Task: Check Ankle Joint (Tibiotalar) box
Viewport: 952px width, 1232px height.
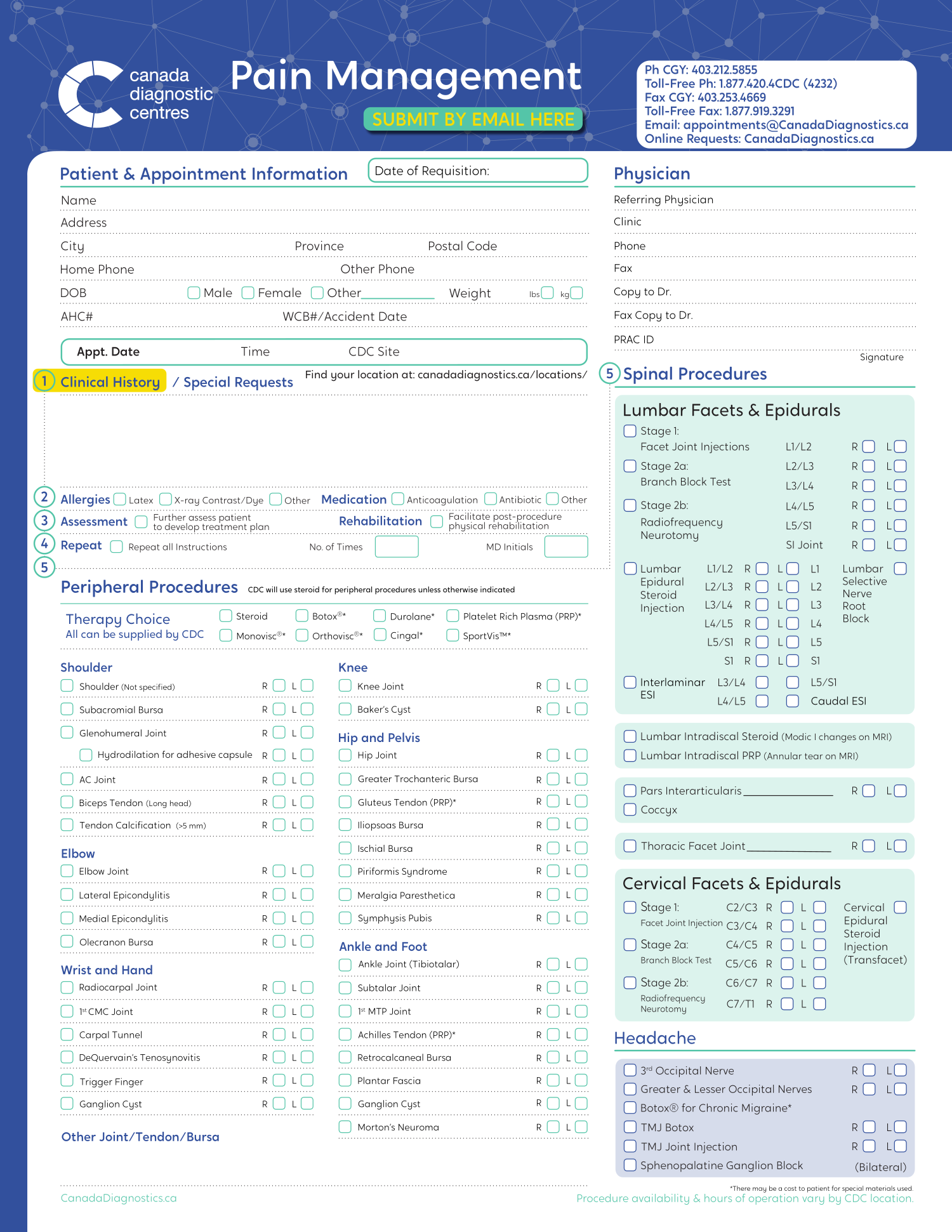Action: [345, 964]
